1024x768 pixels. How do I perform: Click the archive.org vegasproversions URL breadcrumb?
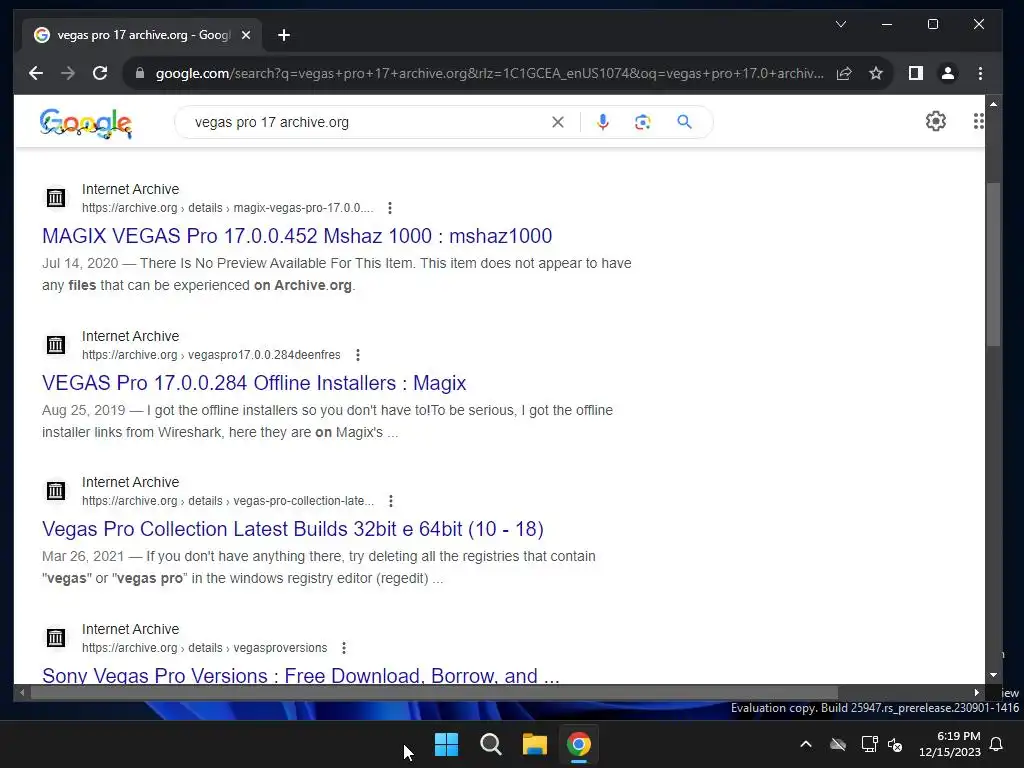[204, 648]
